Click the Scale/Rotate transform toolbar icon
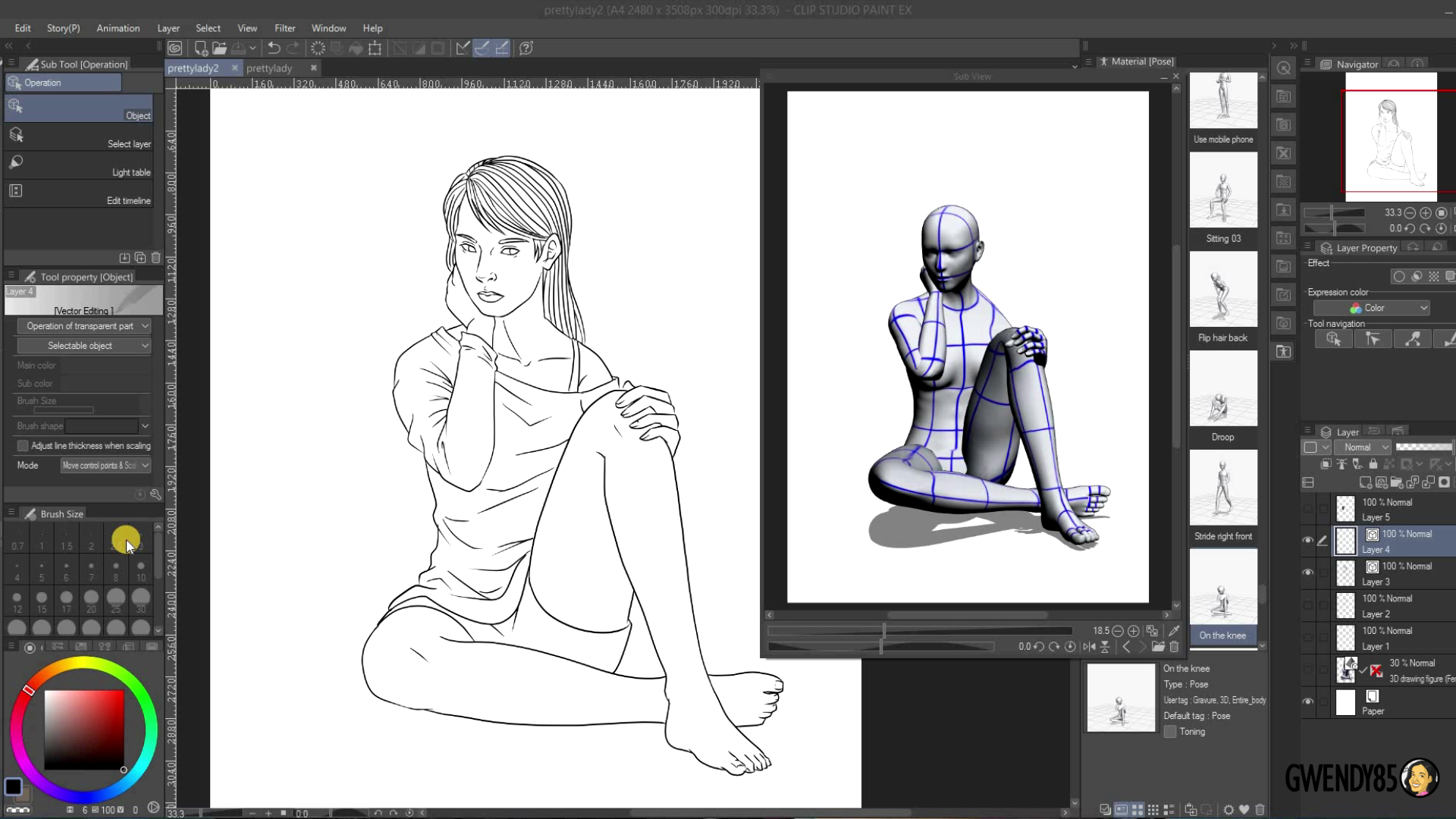1456x819 pixels. [375, 48]
